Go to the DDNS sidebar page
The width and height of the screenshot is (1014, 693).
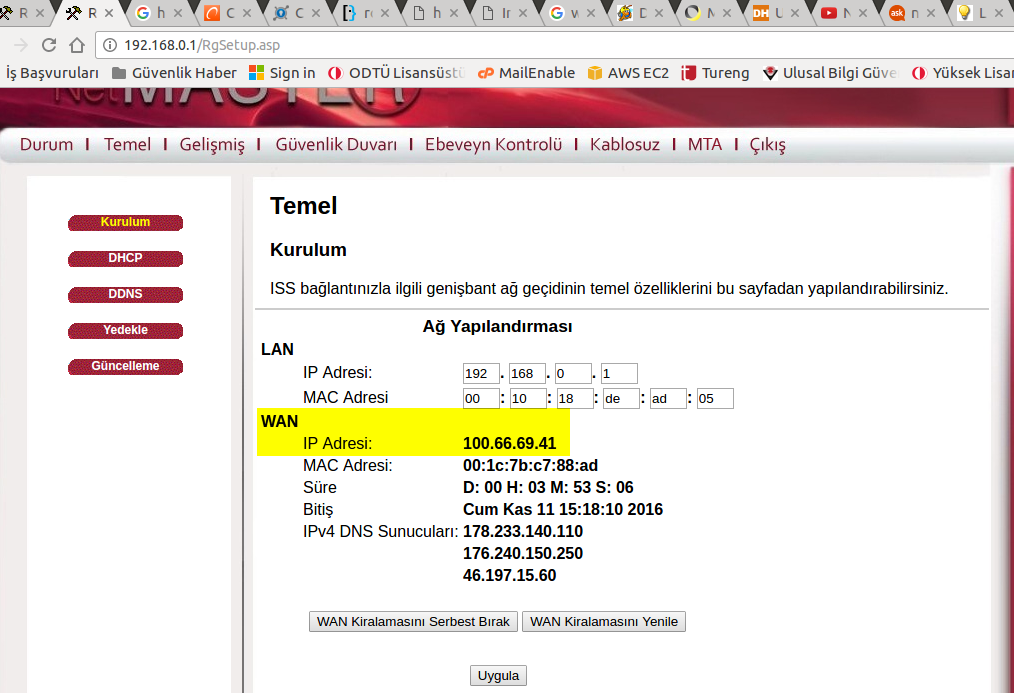125,294
